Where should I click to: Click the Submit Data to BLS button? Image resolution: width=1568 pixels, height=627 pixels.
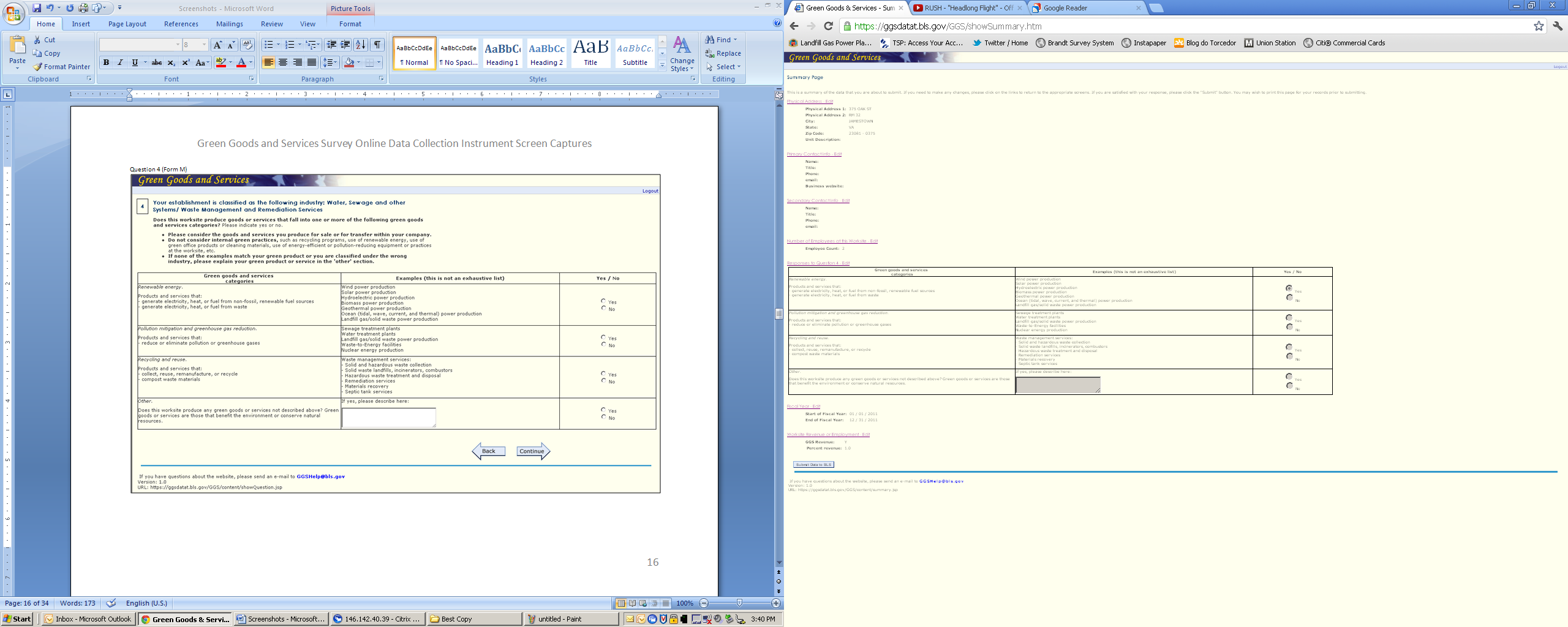coord(813,465)
